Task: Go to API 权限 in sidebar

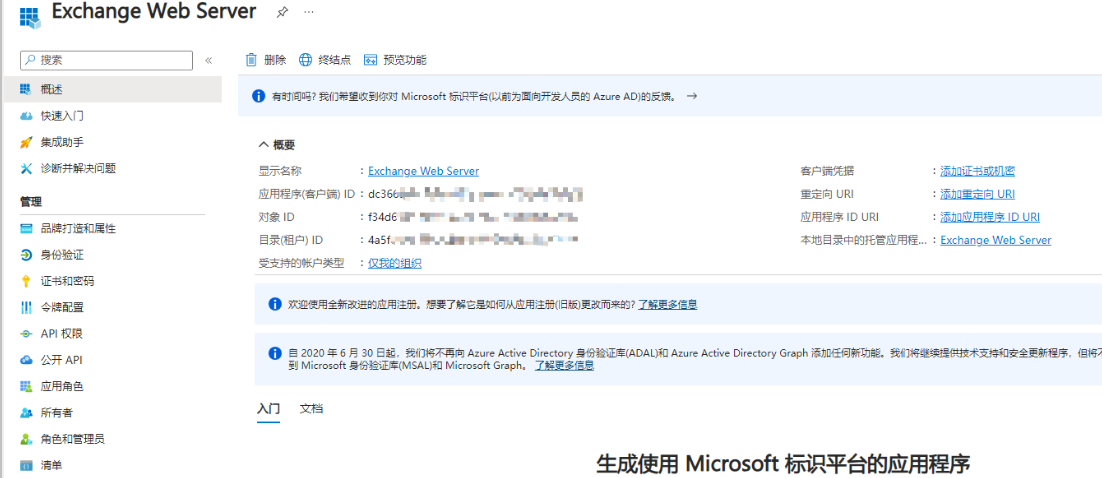Action: click(61, 333)
